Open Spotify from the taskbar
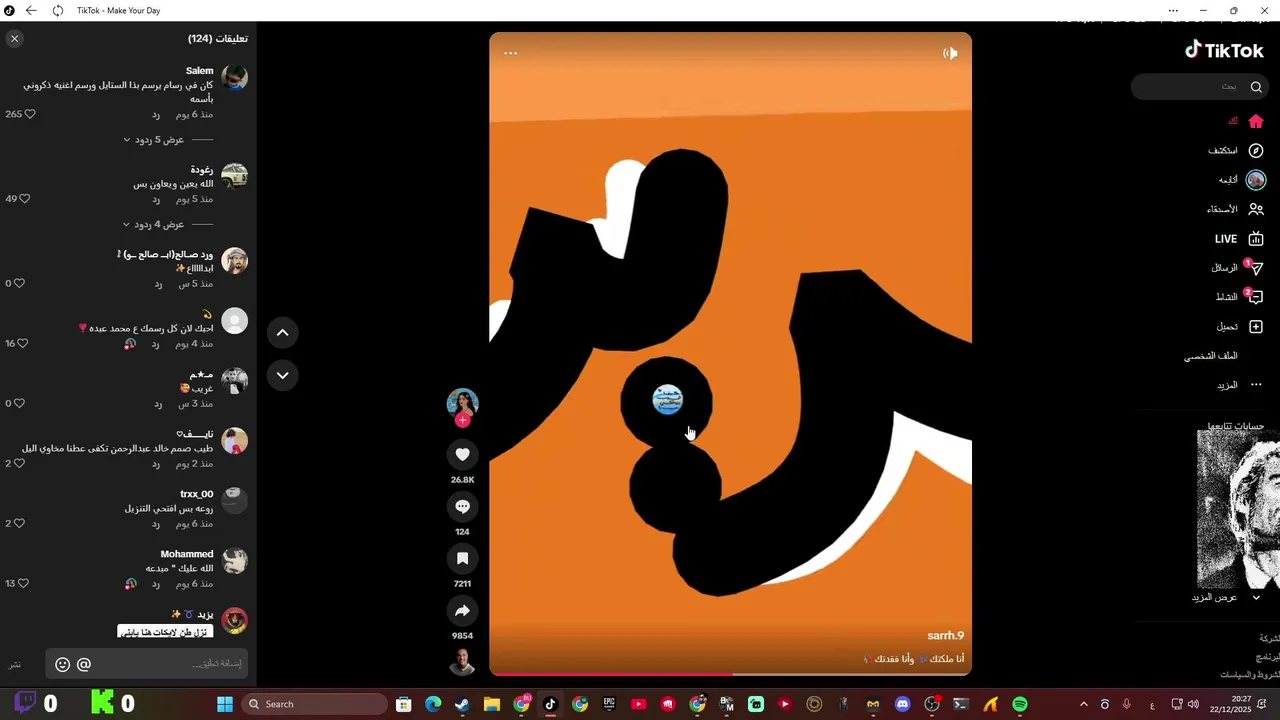The width and height of the screenshot is (1280, 720). [x=1020, y=704]
